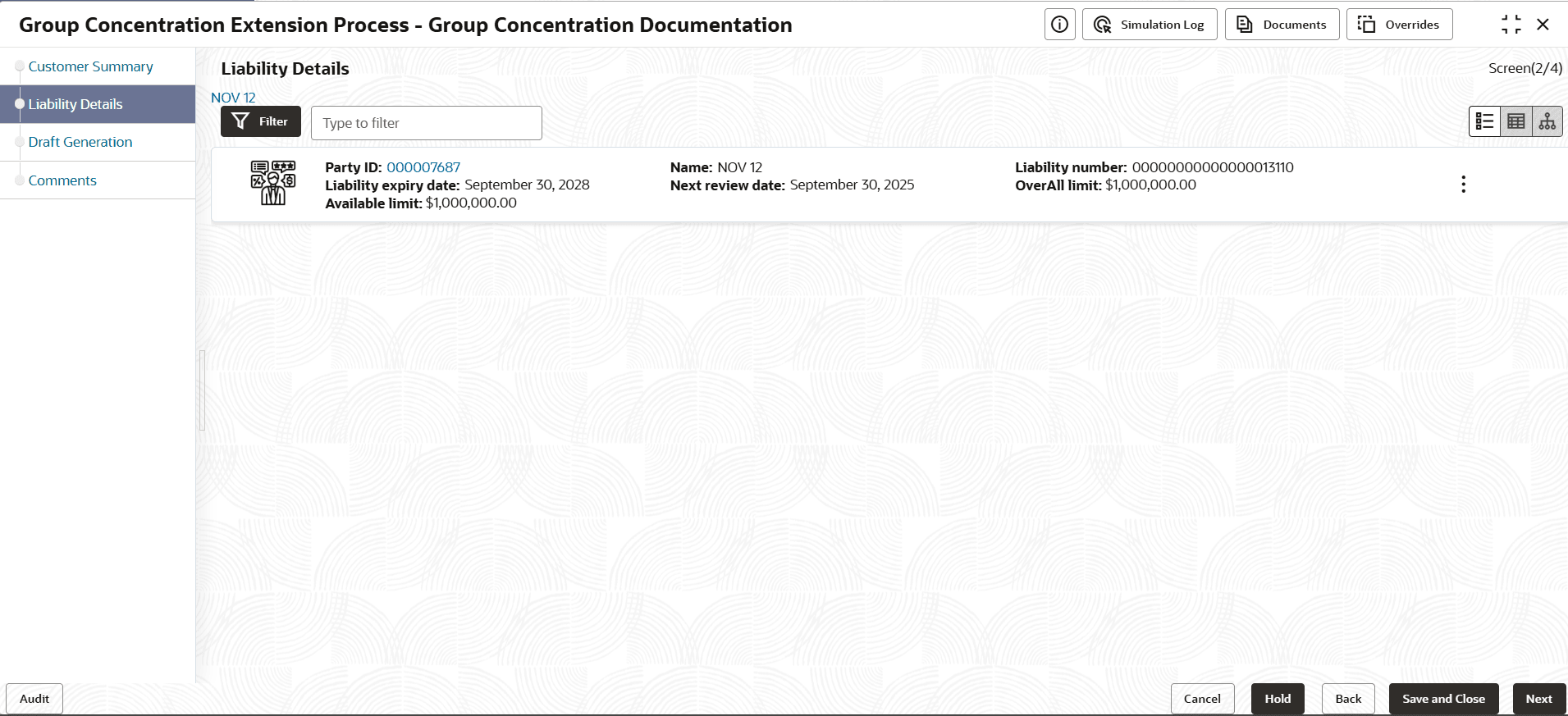The image size is (1568, 716).
Task: Click the Available limit $1,000,000.00 value
Action: coord(471,203)
